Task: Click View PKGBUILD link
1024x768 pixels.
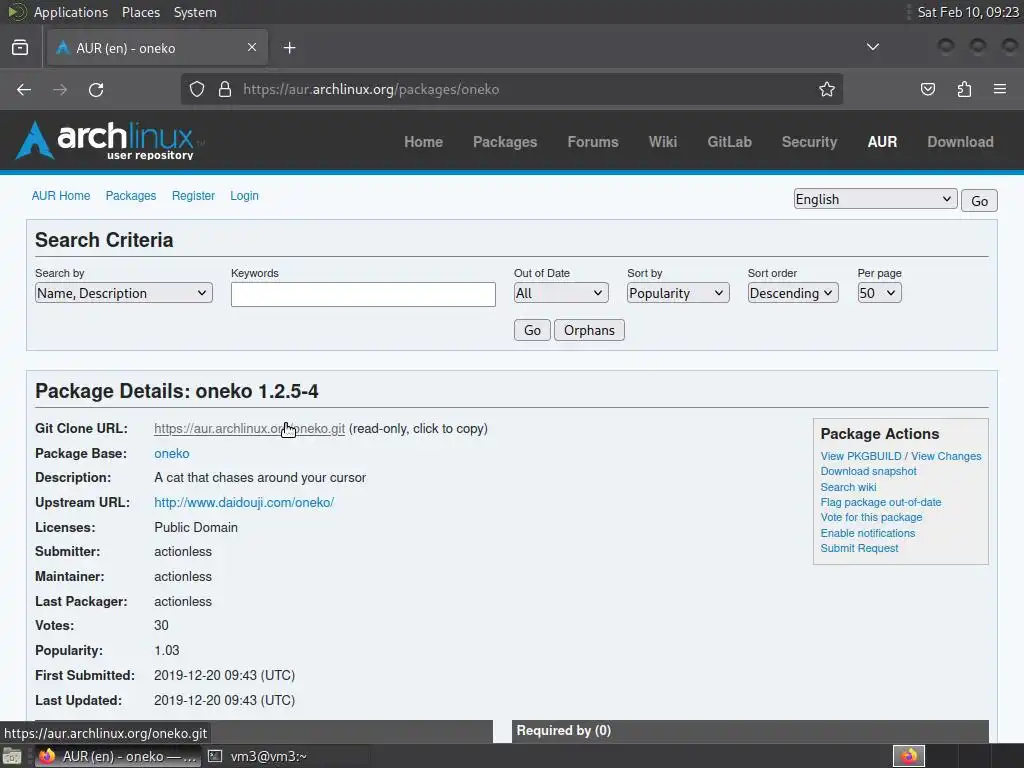Action: coord(861,456)
